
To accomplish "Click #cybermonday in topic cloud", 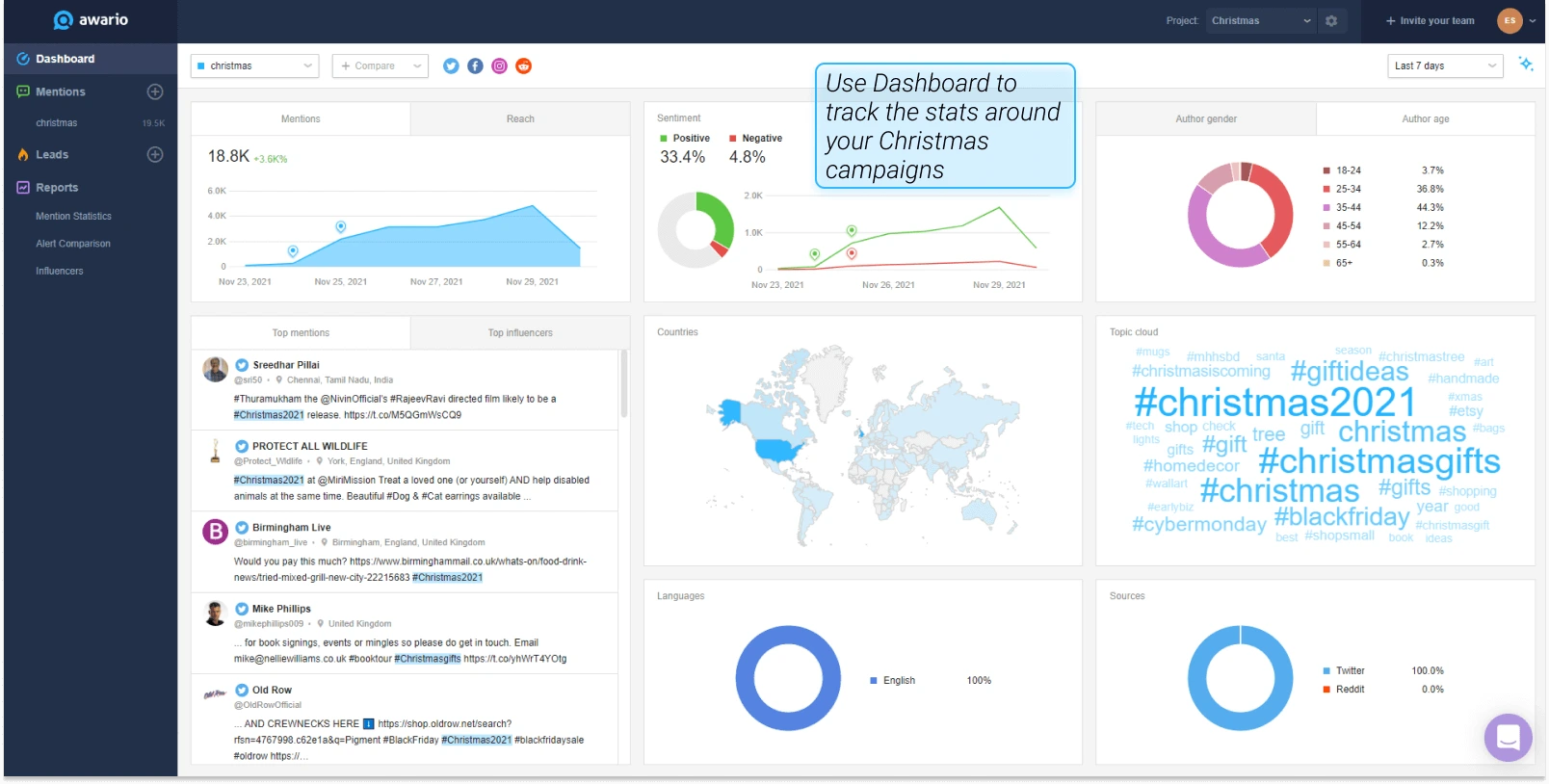I will pyautogui.click(x=1198, y=524).
